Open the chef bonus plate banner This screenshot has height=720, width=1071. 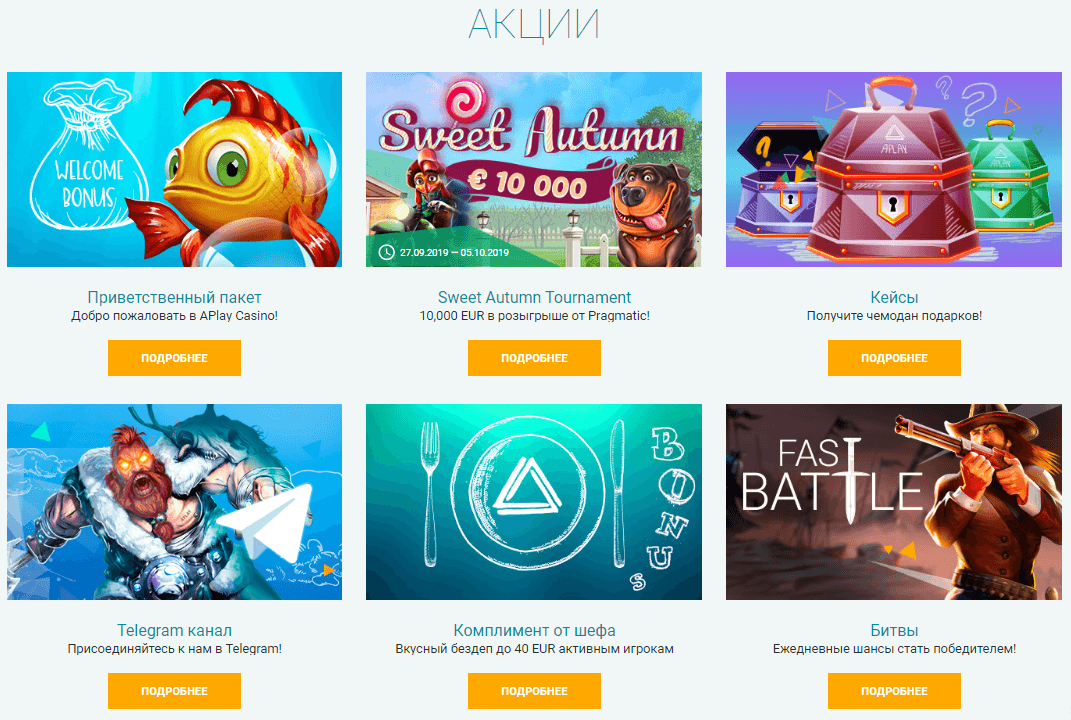point(533,502)
